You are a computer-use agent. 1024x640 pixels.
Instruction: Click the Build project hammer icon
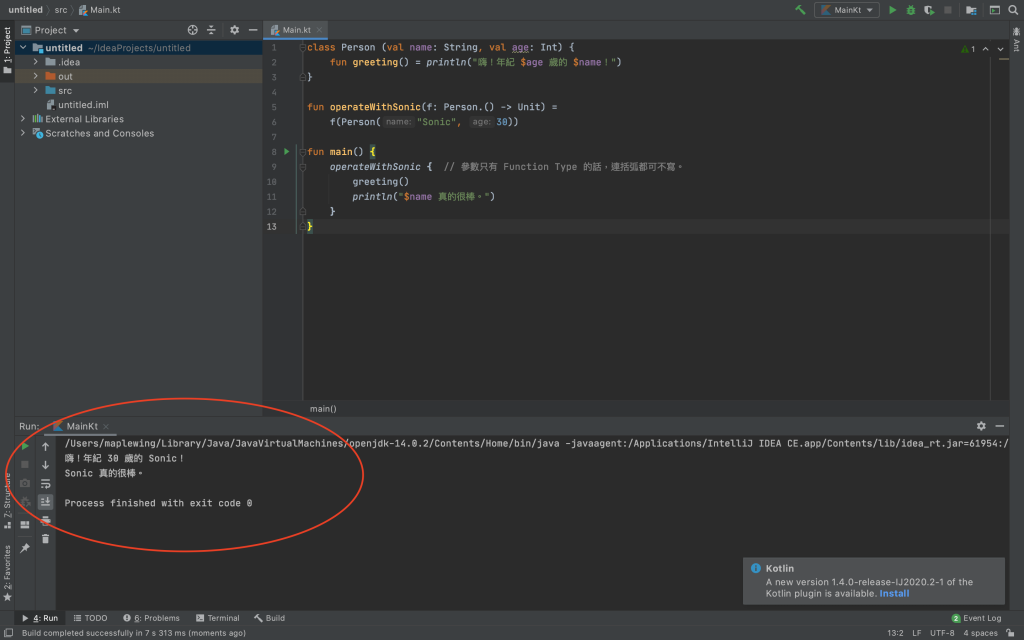point(800,10)
